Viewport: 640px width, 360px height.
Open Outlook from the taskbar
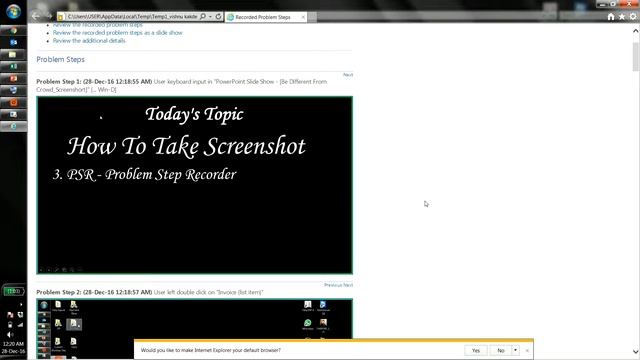coord(13,42)
